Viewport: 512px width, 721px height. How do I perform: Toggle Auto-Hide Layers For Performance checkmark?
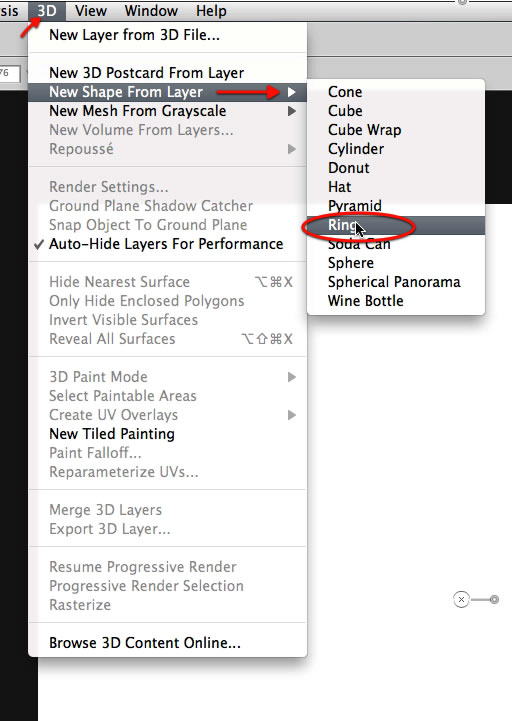tap(167, 244)
